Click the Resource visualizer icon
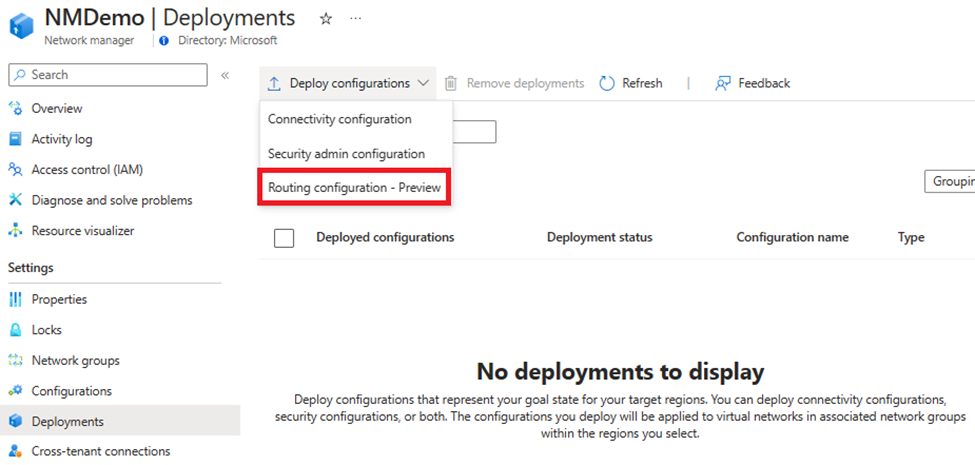975x465 pixels. coord(15,231)
